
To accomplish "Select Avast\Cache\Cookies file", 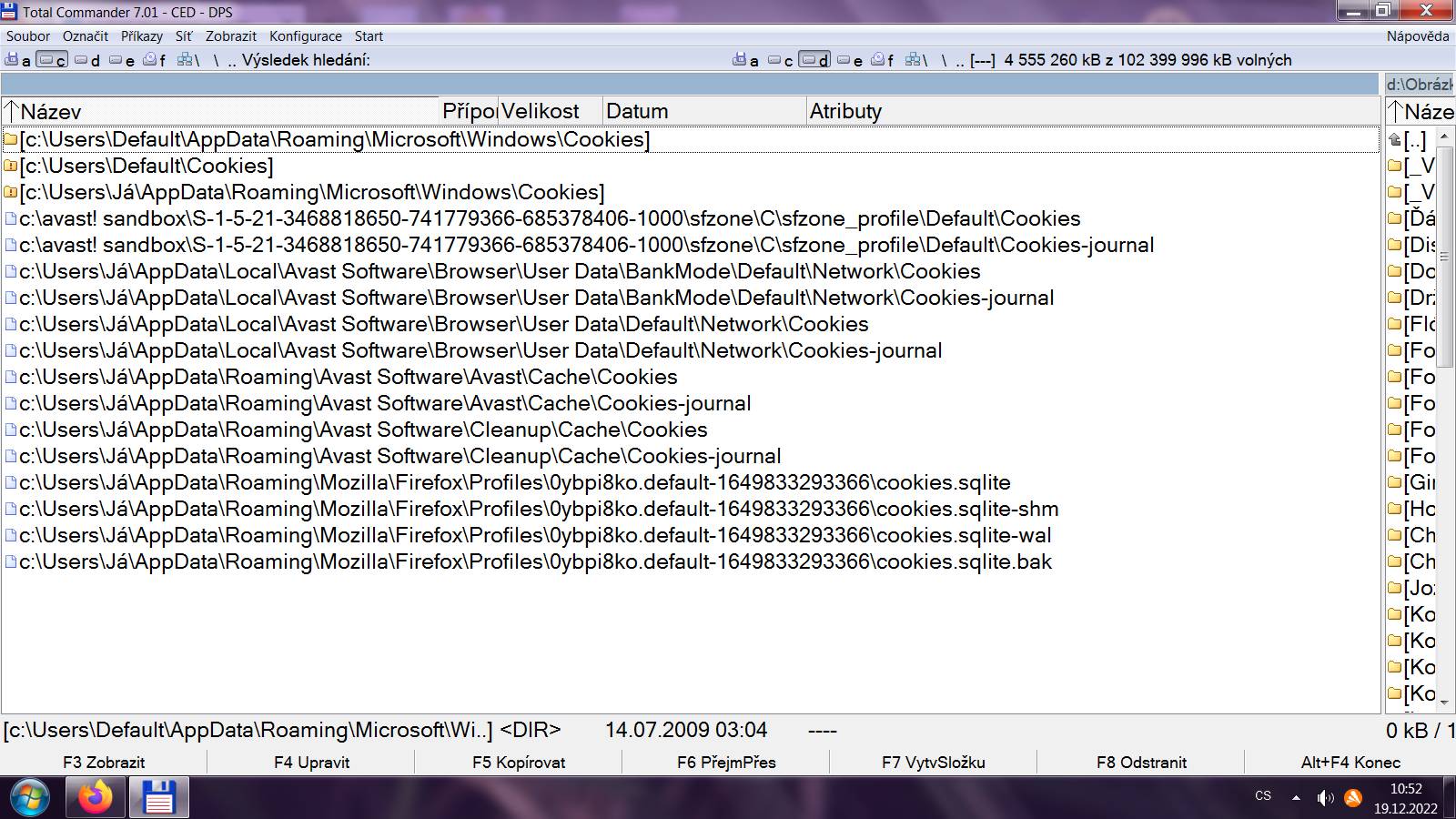I will 691,377.
